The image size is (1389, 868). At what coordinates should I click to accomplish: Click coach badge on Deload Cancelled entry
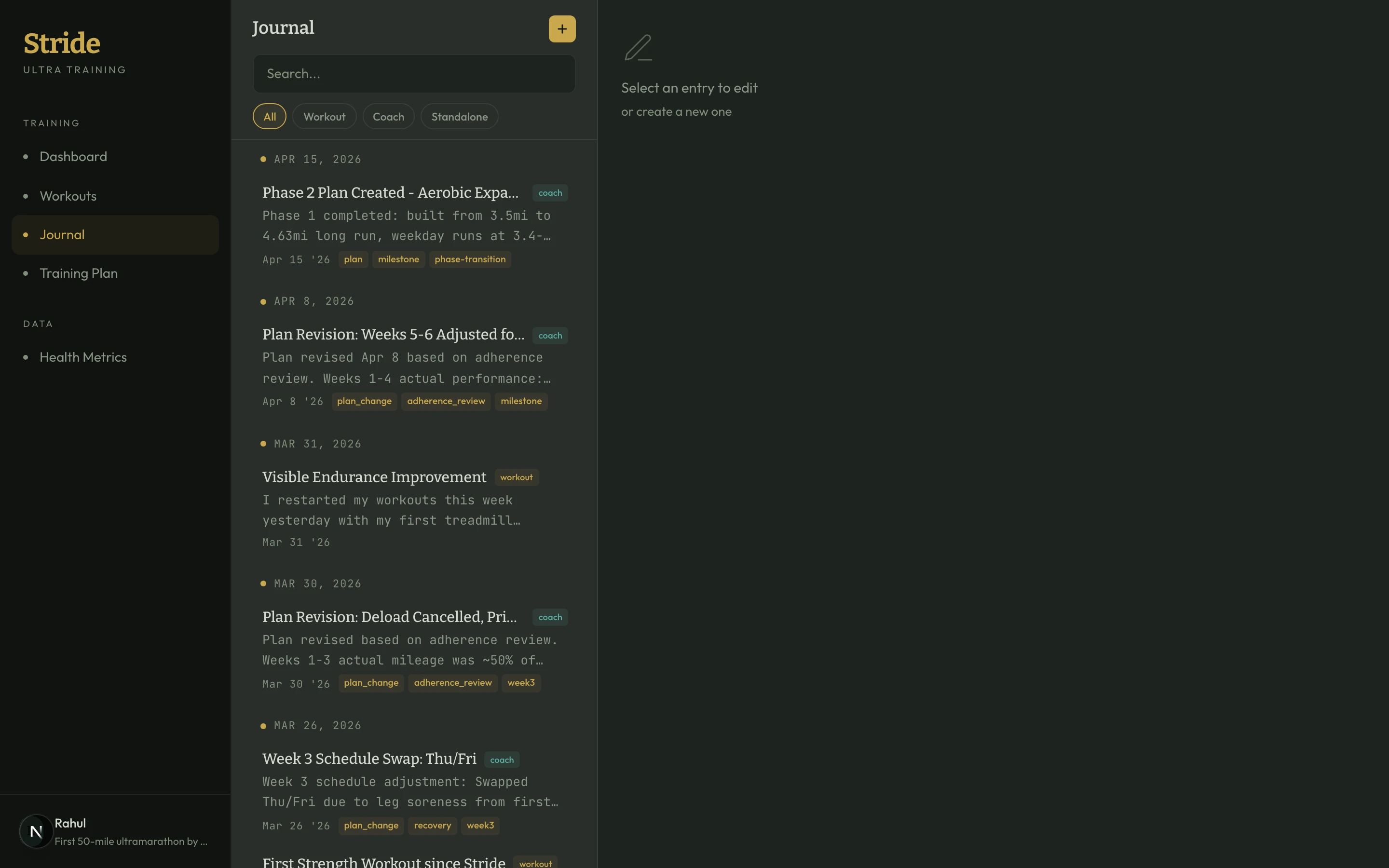550,617
